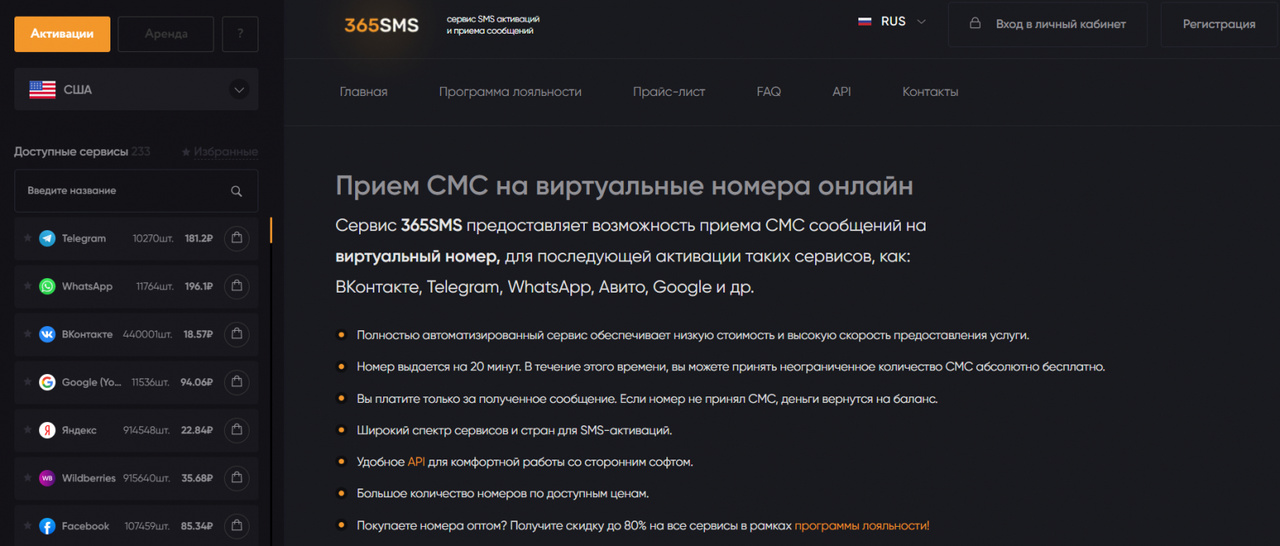
Task: Favorite Google with its star
Action: pyautogui.click(x=28, y=382)
